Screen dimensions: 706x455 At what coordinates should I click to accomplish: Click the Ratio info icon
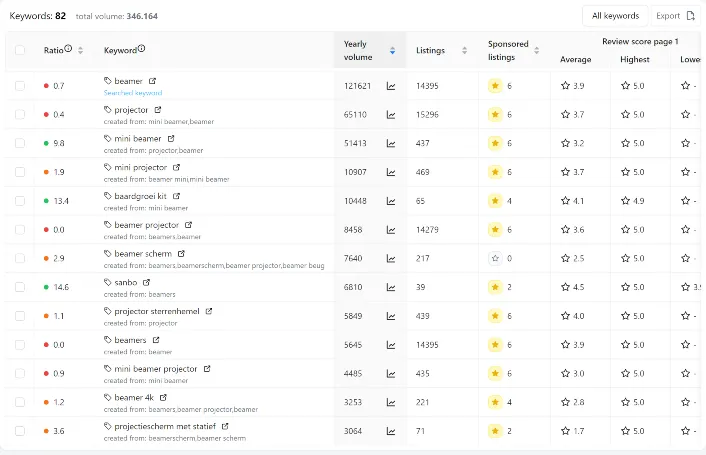coord(68,48)
